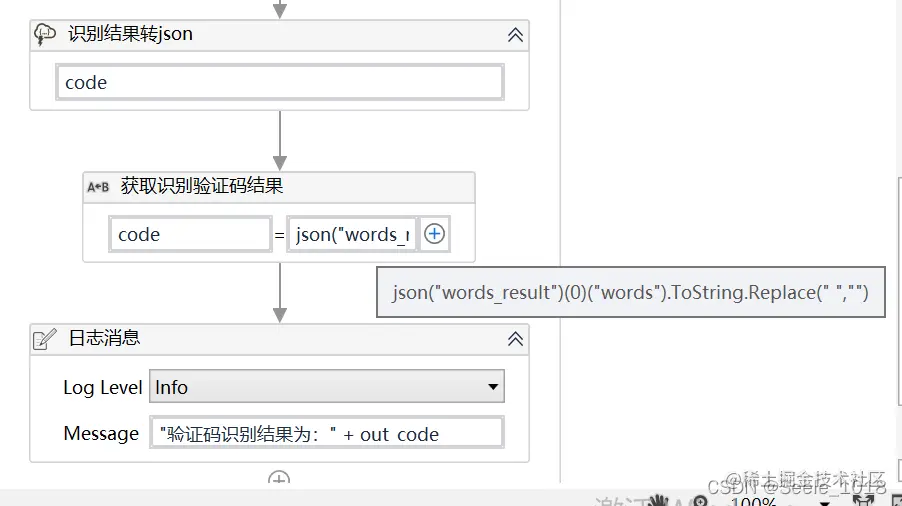Select the 获取识别验证码结果 title
Screen dimensions: 902x506
[x=202, y=186]
